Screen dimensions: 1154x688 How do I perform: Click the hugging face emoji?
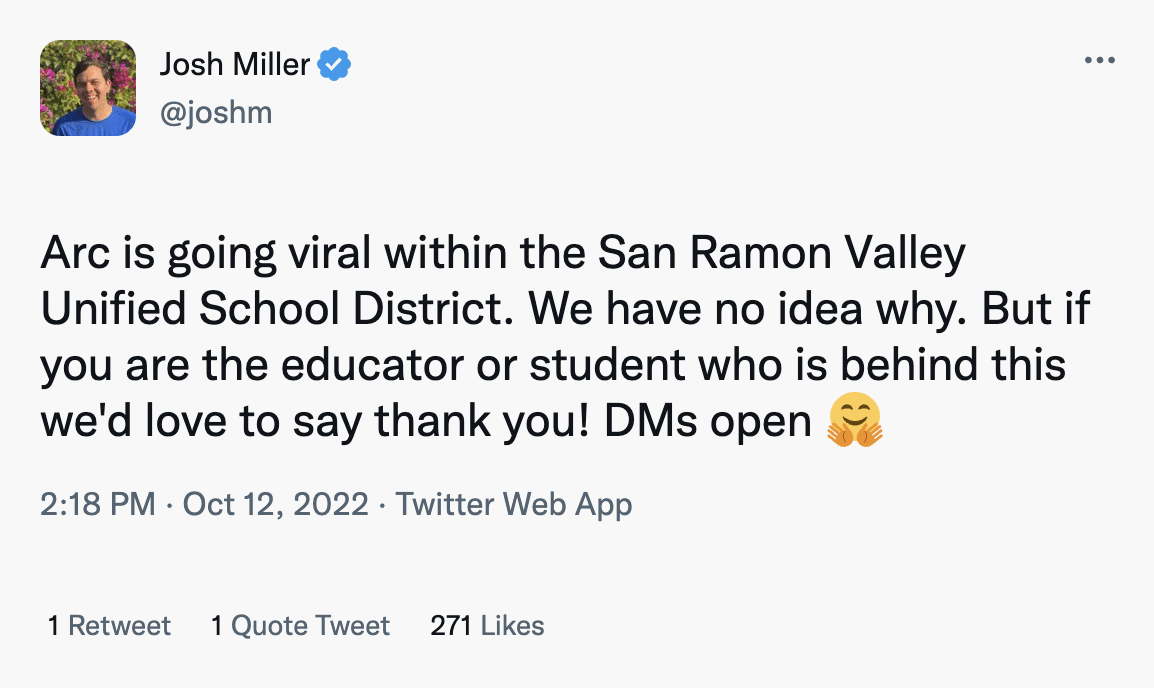point(854,421)
